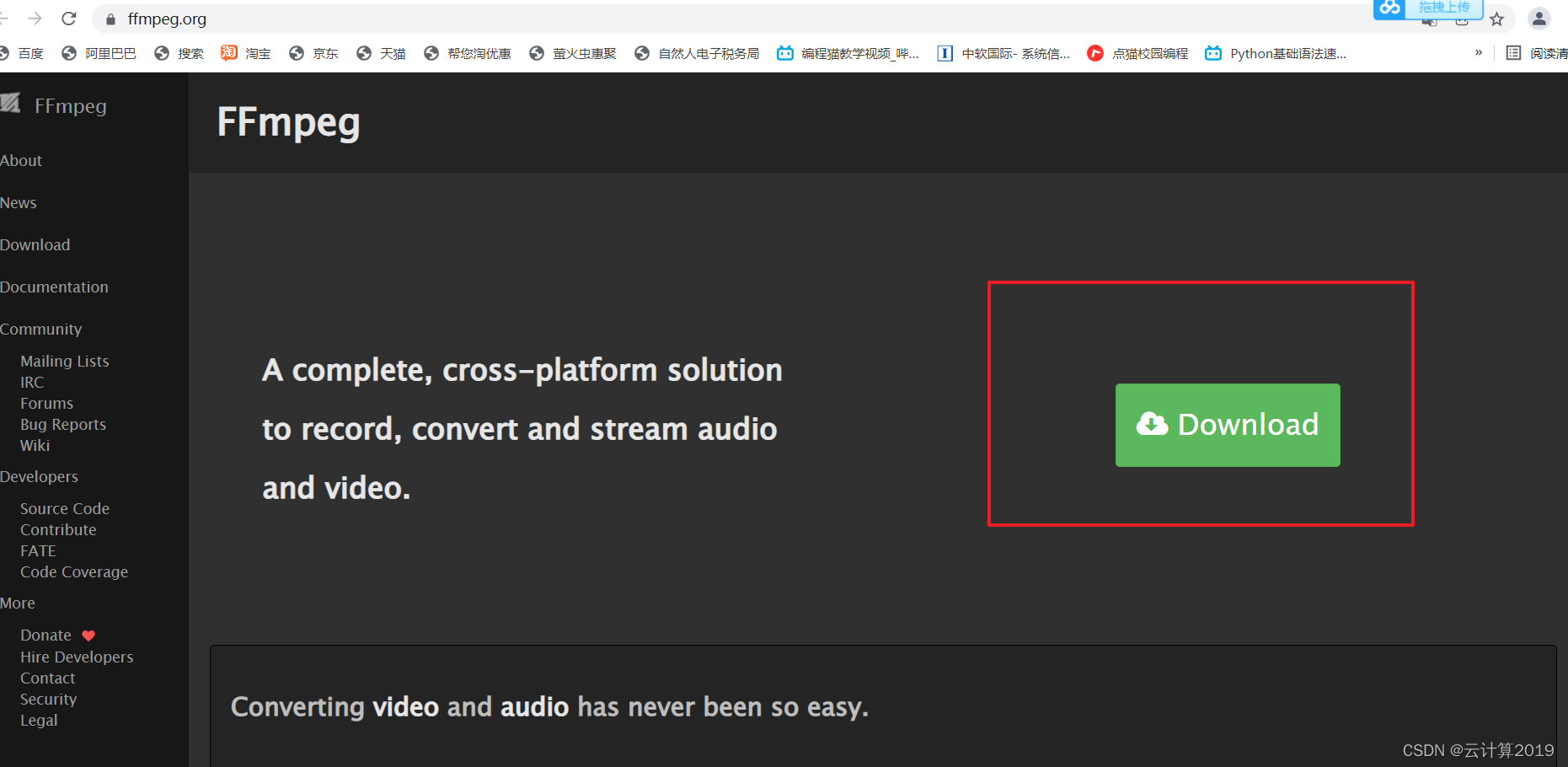Open the 阿里巴巴 bookmark
Screen dimensions: 1568x767
click(x=99, y=53)
